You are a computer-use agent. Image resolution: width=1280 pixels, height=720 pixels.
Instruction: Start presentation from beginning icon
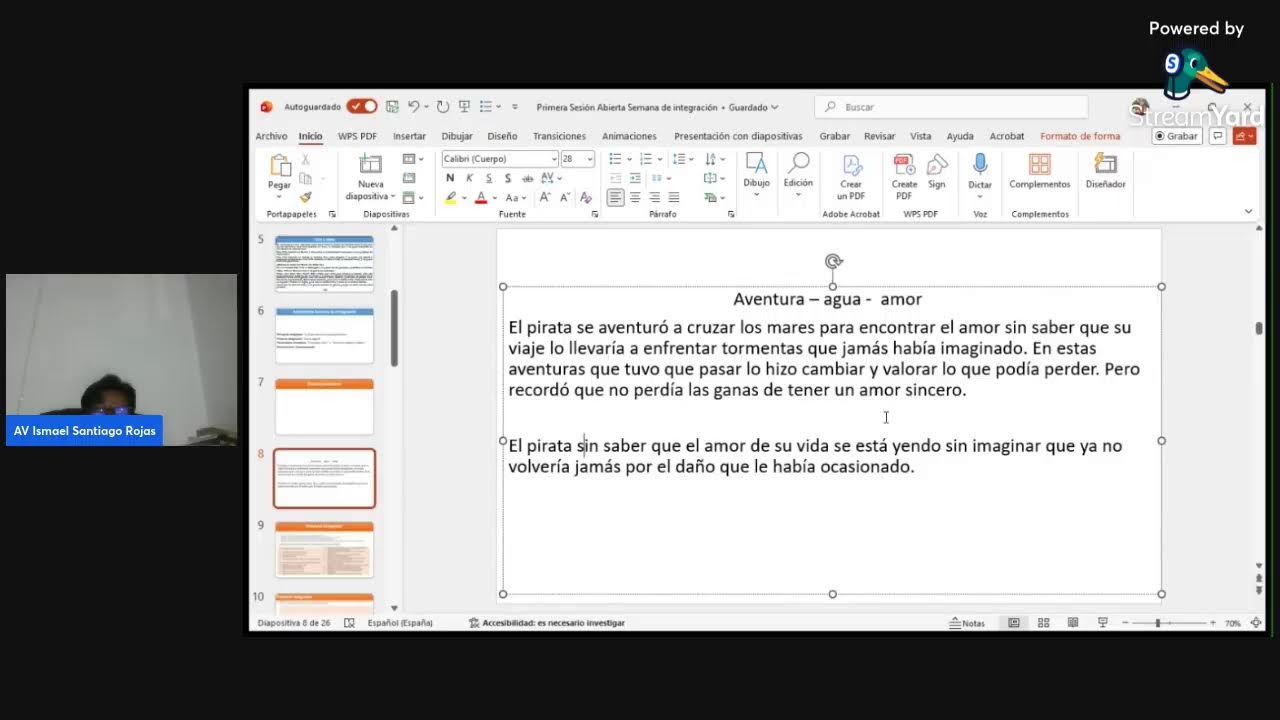(x=464, y=107)
